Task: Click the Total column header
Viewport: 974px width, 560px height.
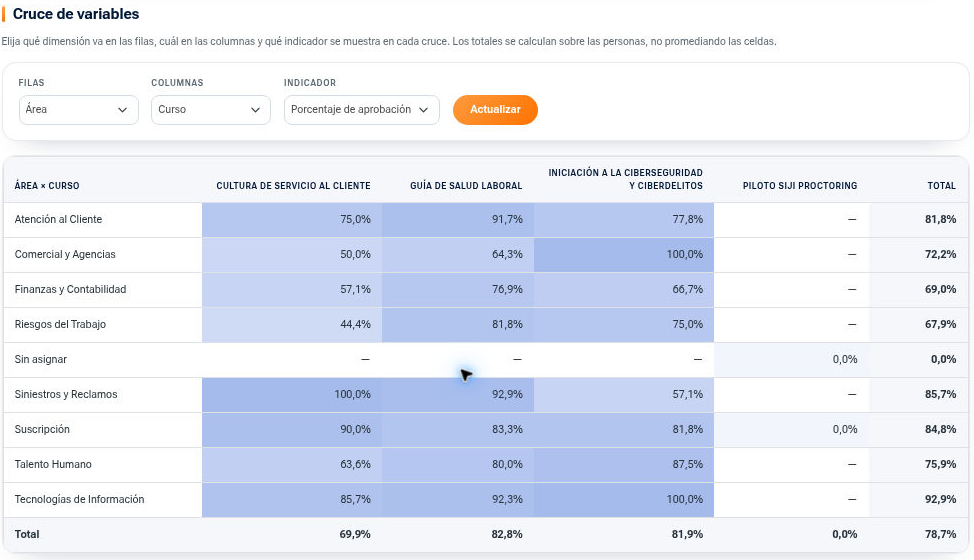Action: pos(942,186)
